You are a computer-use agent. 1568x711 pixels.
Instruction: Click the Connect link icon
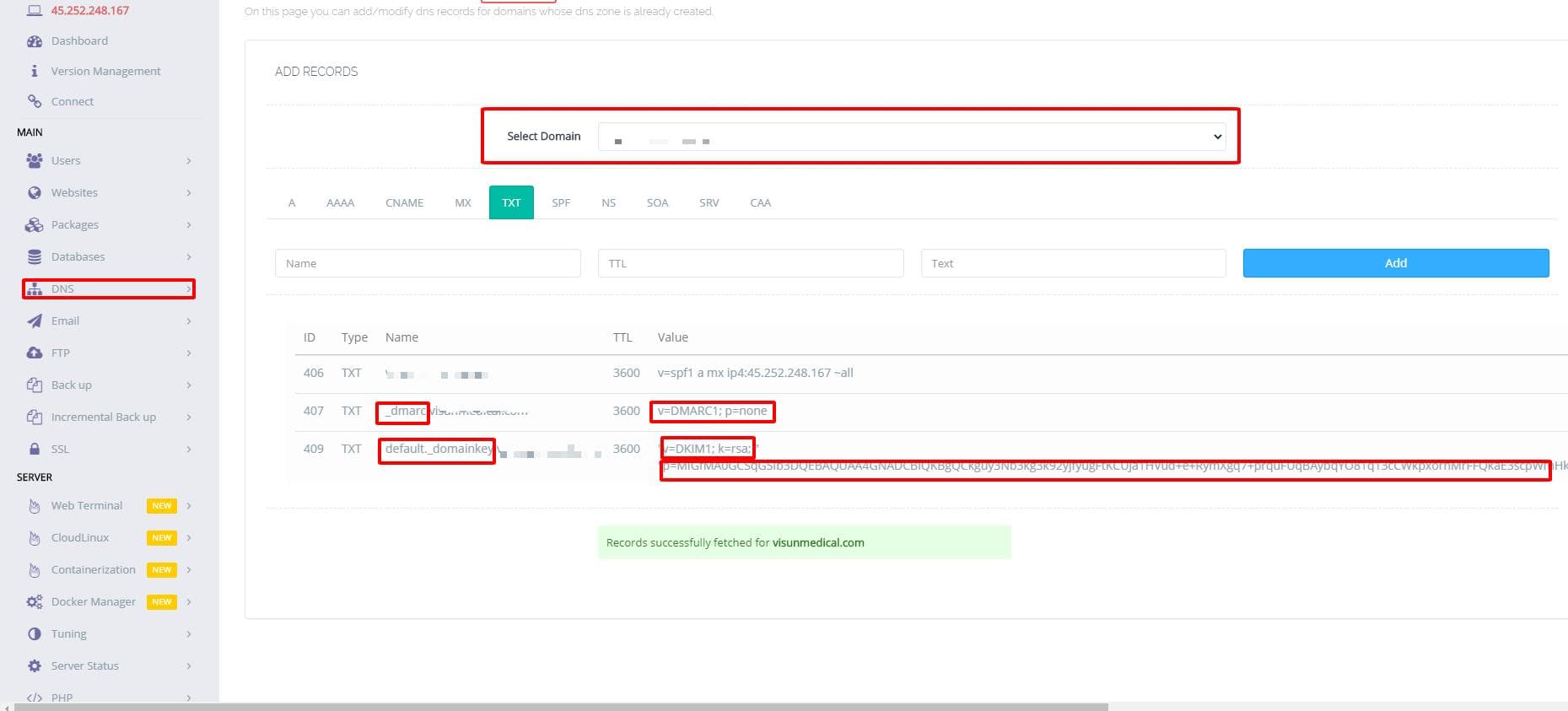(35, 101)
